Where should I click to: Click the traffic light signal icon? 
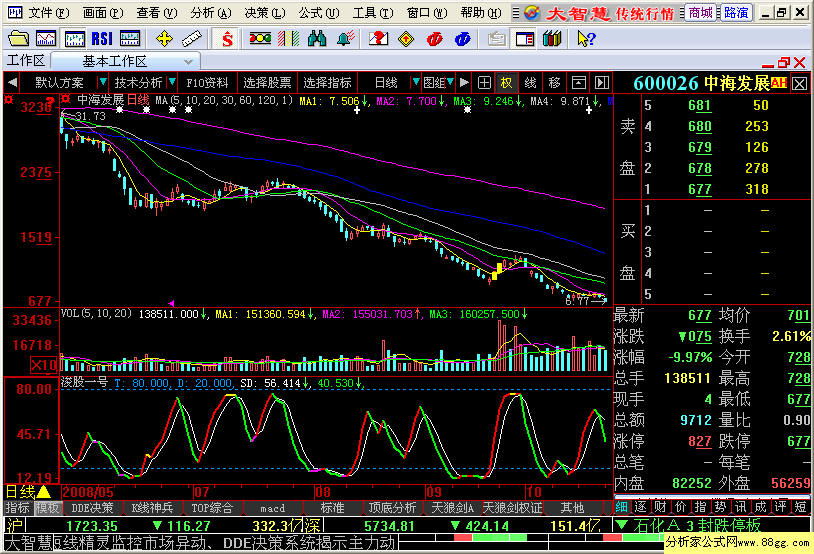coord(261,39)
